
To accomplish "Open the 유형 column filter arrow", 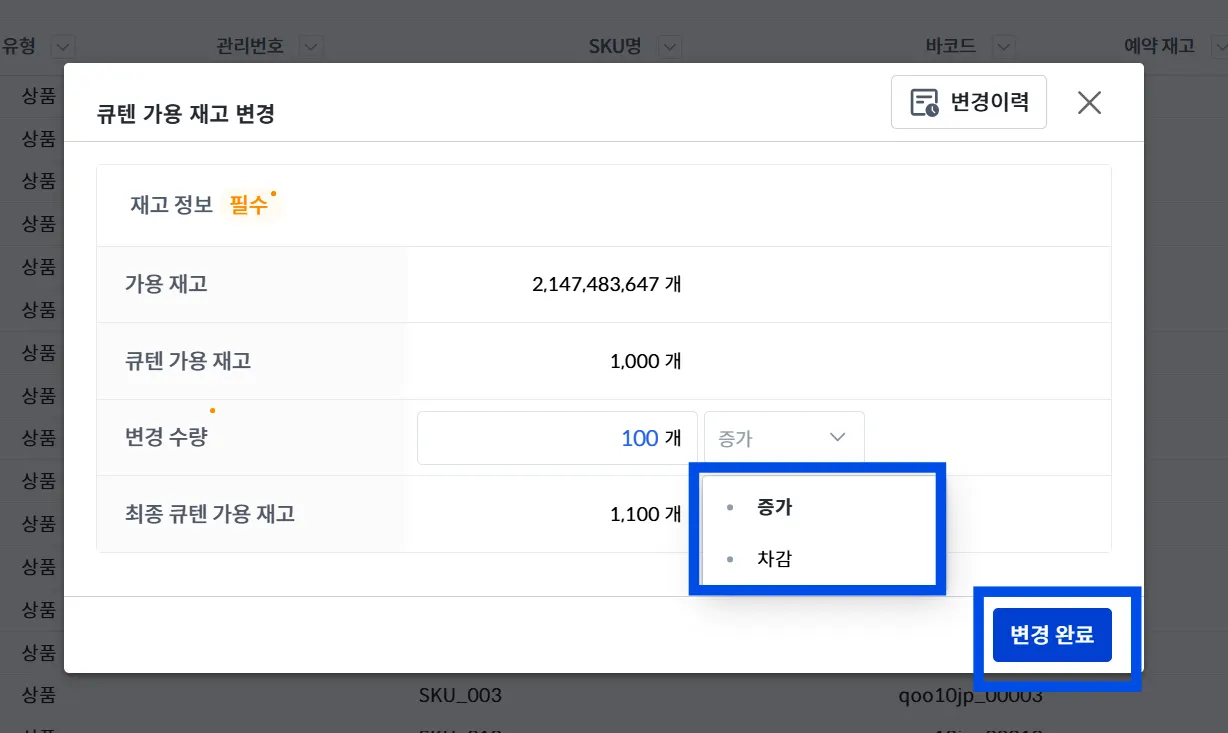I will coord(62,46).
